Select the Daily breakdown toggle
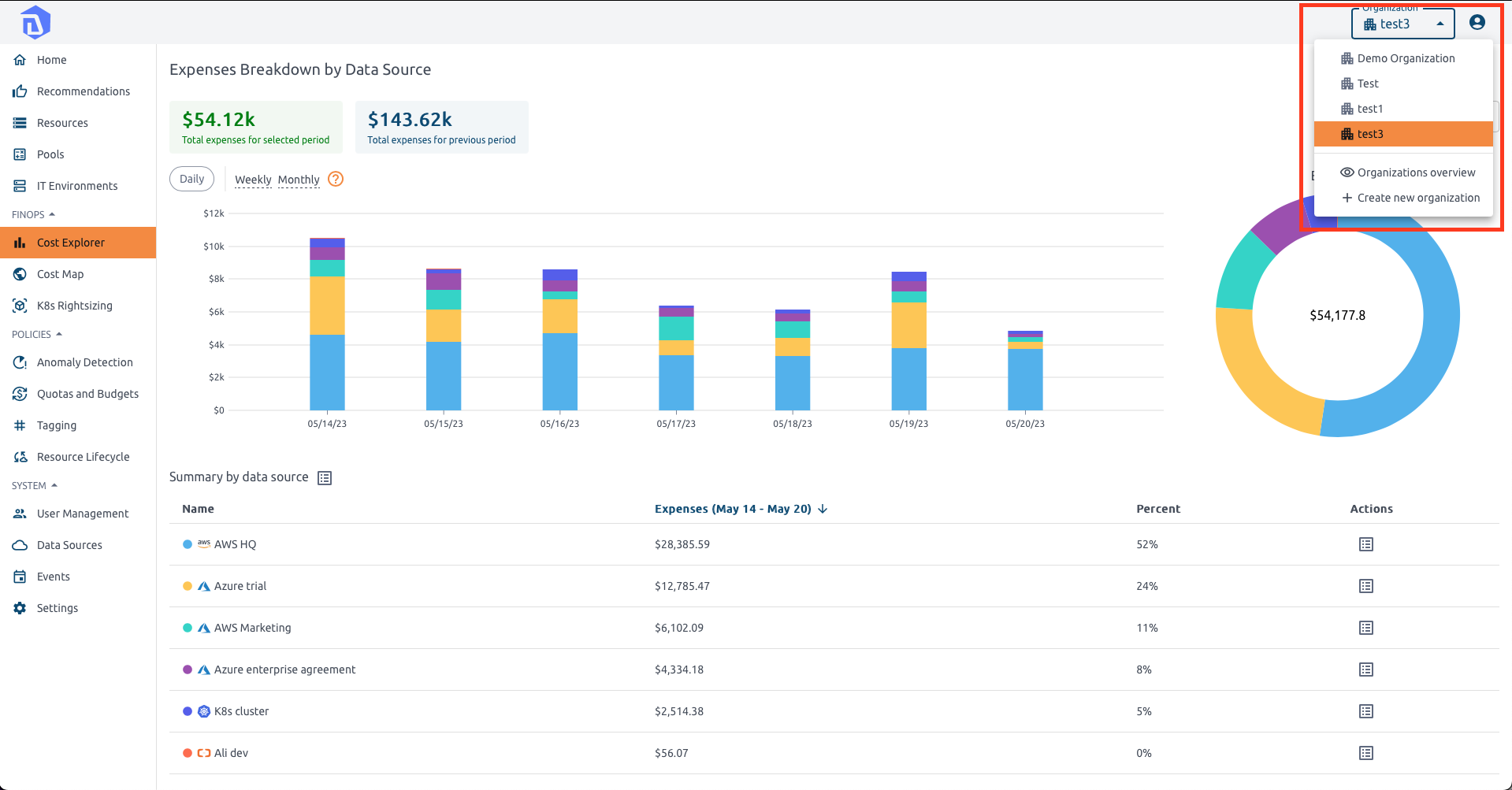 point(191,179)
